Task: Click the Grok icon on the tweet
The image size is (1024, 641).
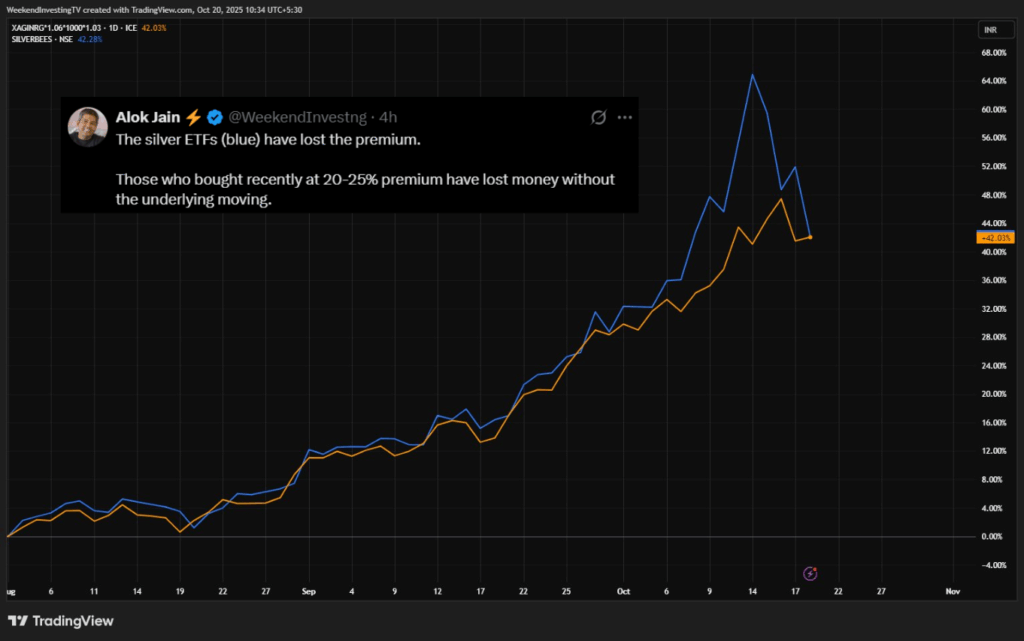Action: tap(599, 117)
